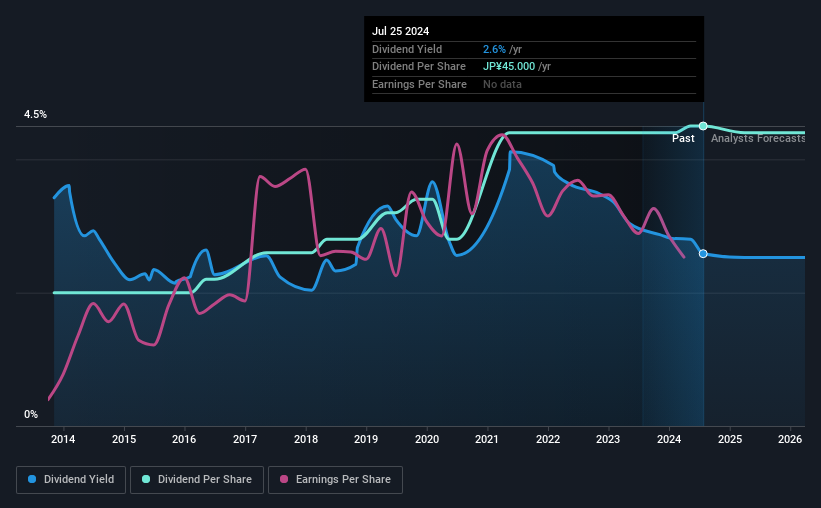This screenshot has width=821, height=508.
Task: Click the 2018 x-axis label
Action: click(x=306, y=439)
